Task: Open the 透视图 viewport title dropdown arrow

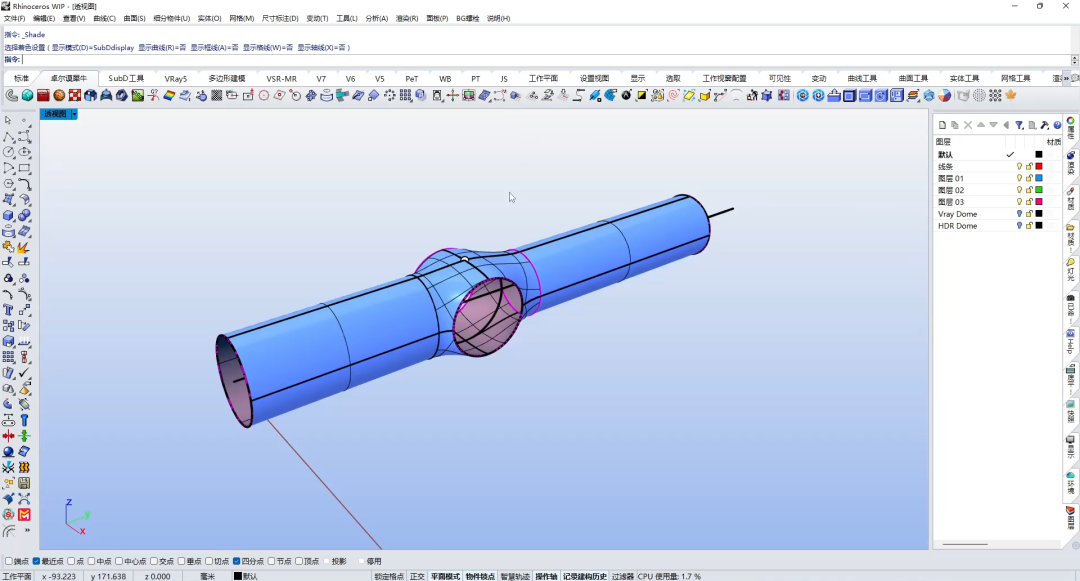Action: (74, 114)
